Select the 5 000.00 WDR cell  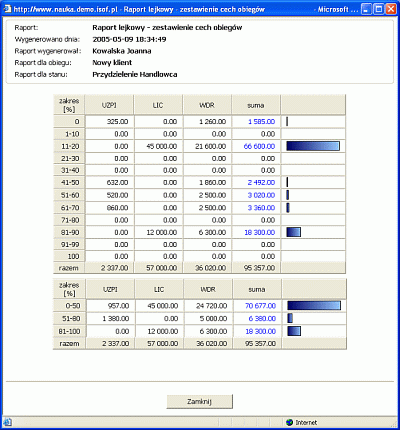pos(208,318)
